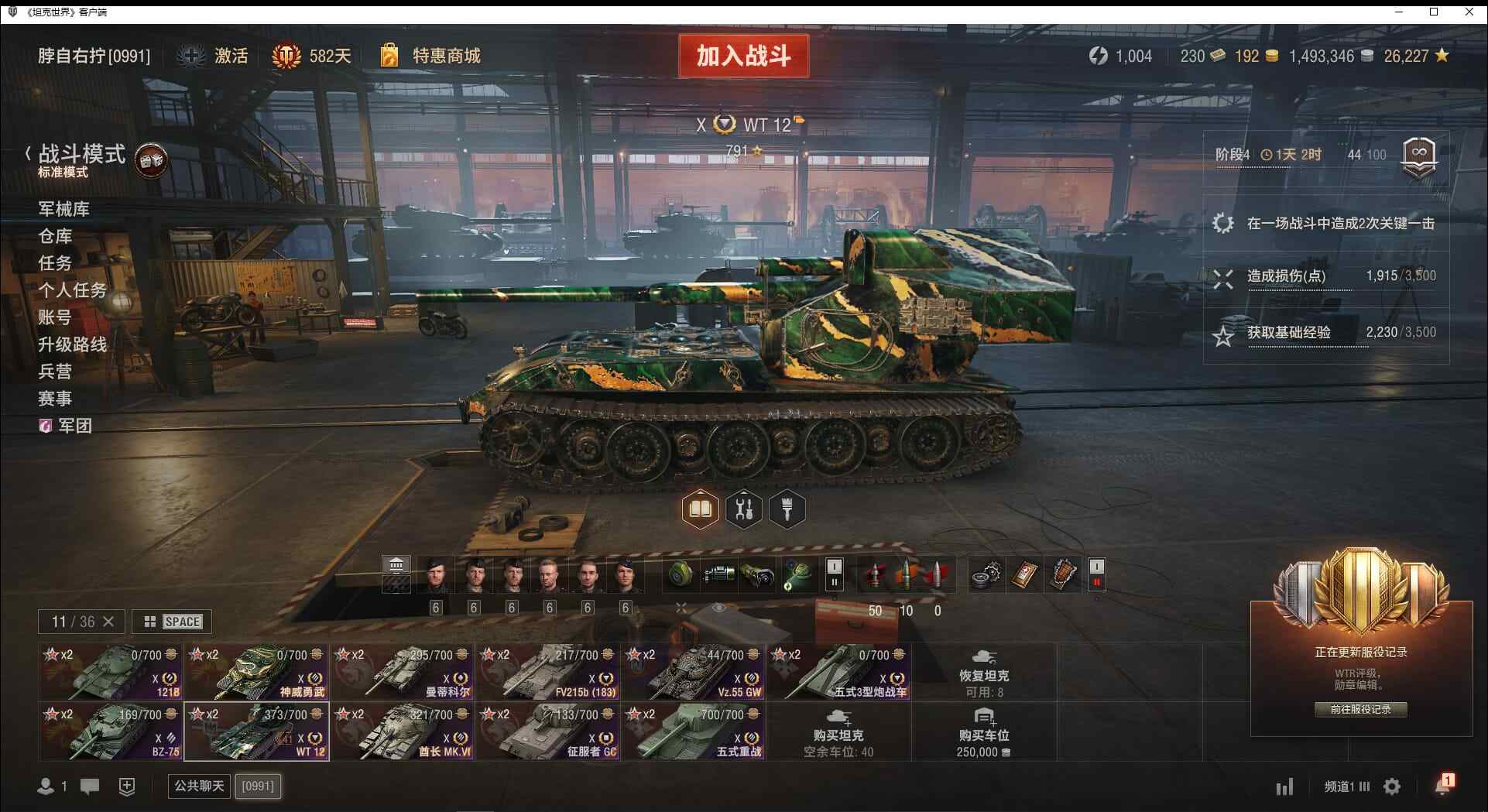Click the 前往服役记录 button
The width and height of the screenshot is (1488, 812).
point(1360,709)
